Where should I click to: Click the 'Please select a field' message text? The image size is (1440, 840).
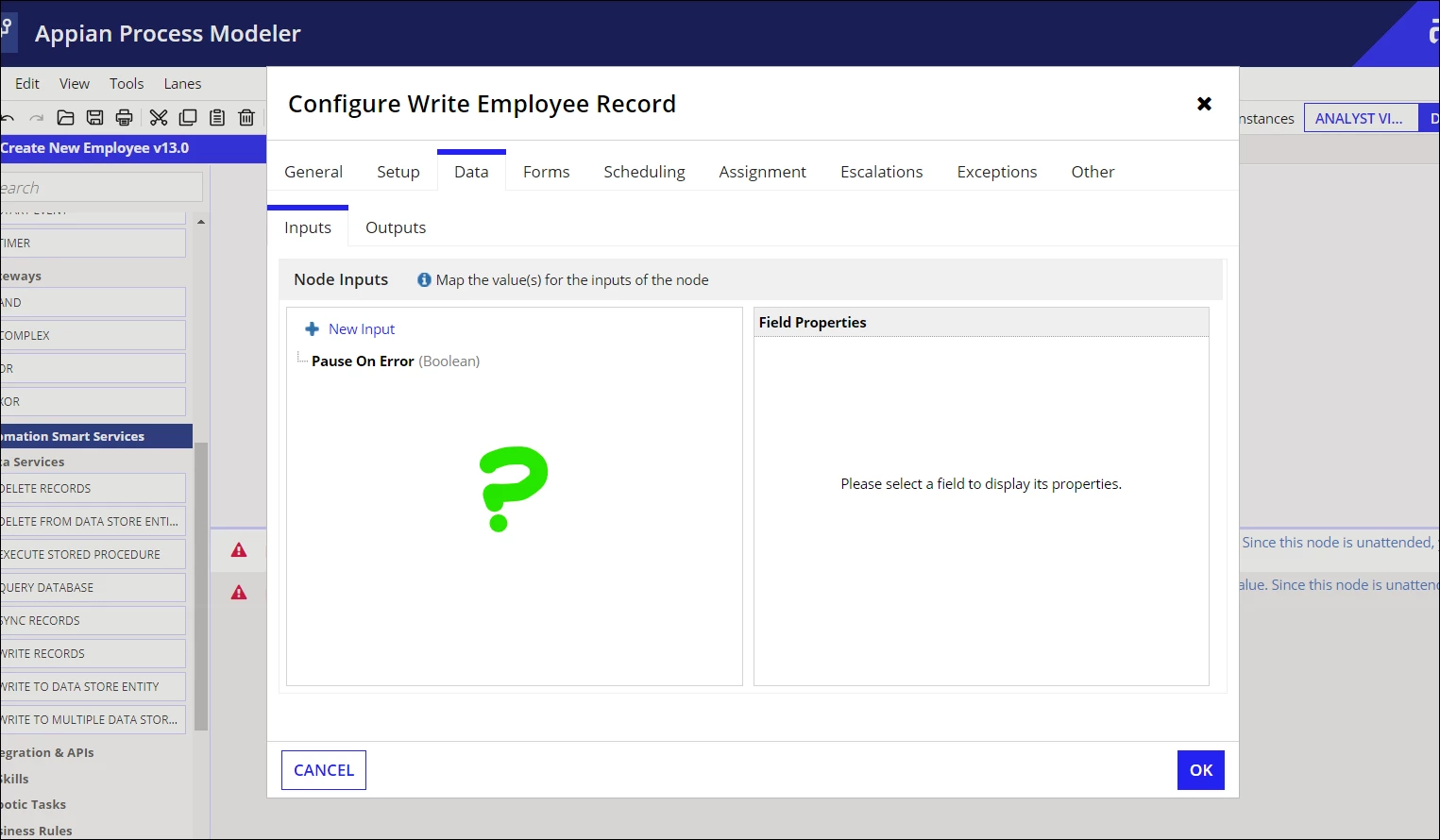coord(981,484)
